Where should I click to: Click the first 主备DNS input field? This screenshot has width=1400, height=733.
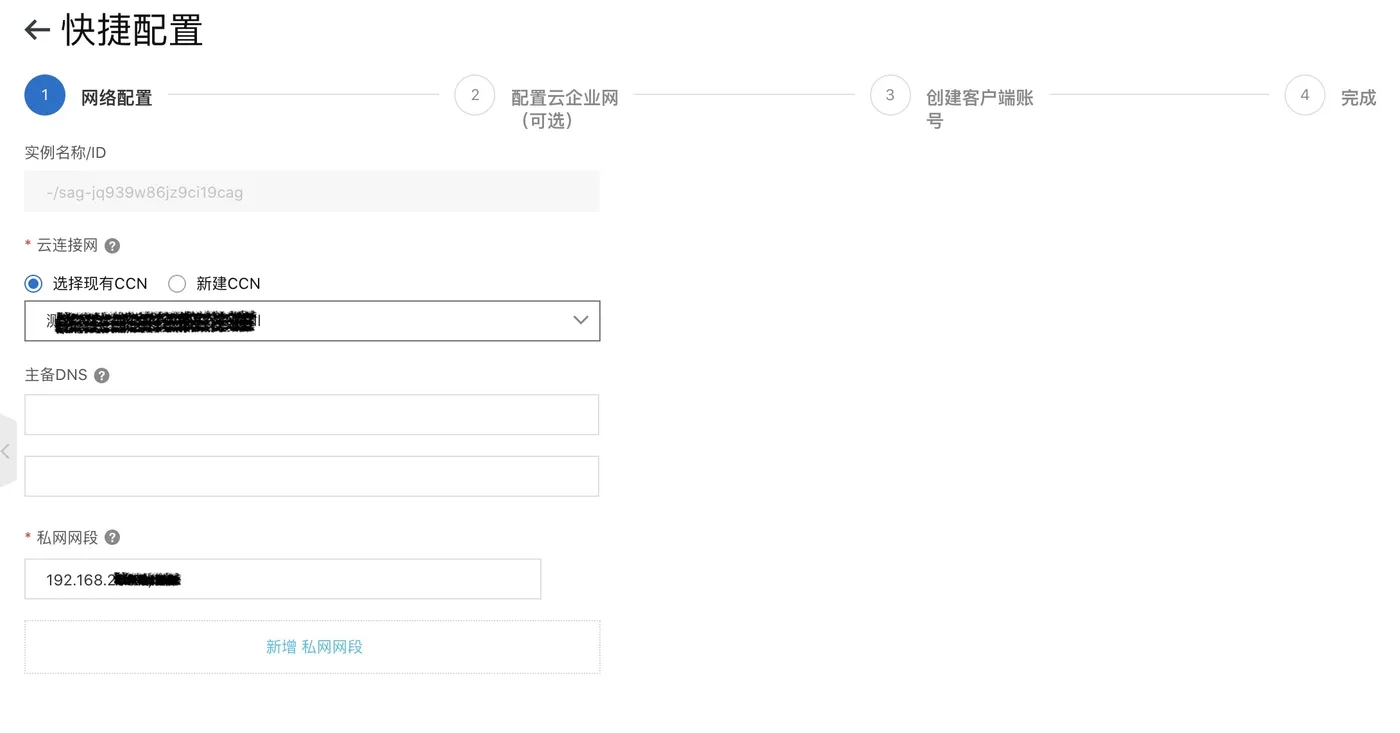coord(312,415)
